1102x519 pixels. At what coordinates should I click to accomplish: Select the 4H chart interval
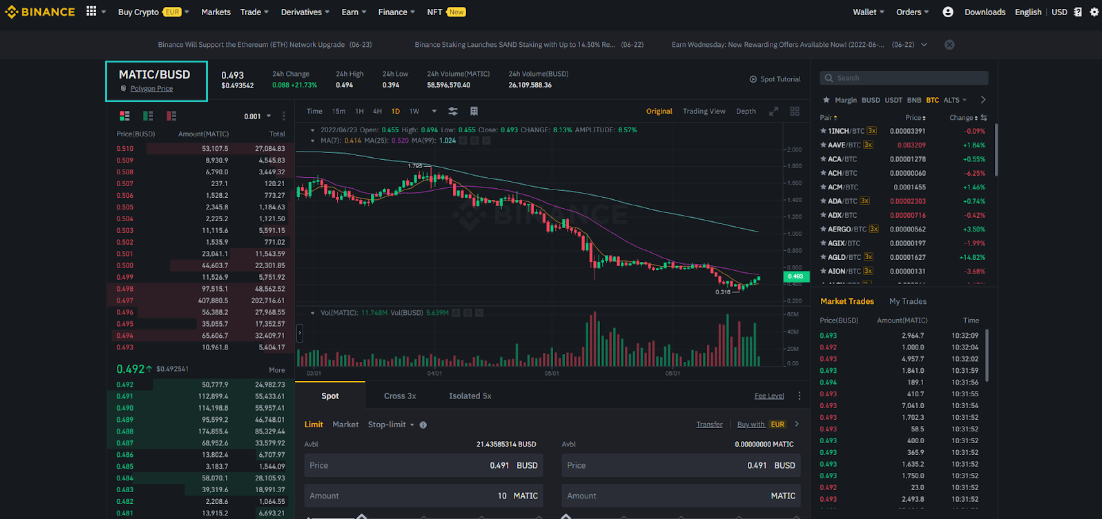[377, 111]
